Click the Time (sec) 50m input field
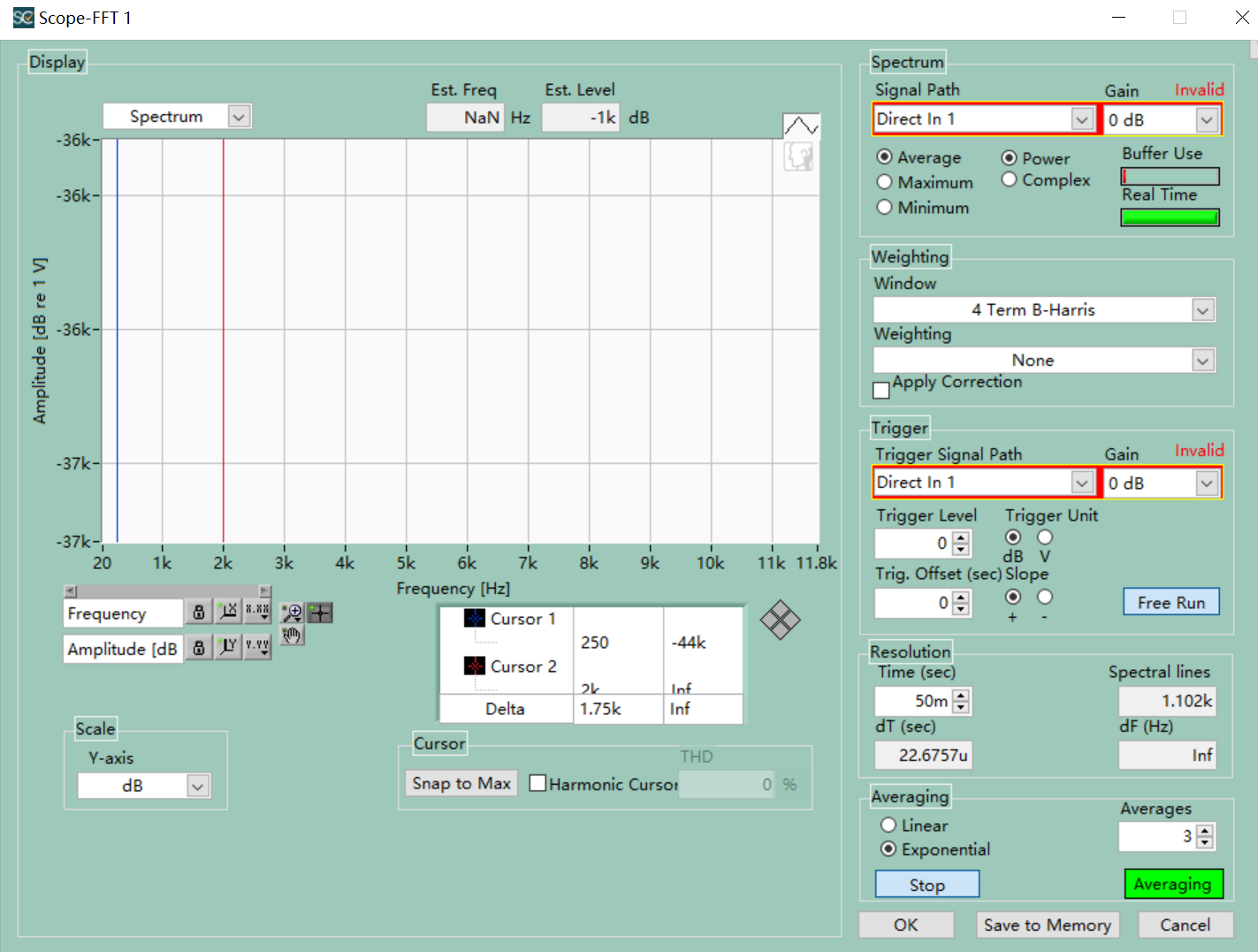The width and height of the screenshot is (1258, 952). [913, 701]
